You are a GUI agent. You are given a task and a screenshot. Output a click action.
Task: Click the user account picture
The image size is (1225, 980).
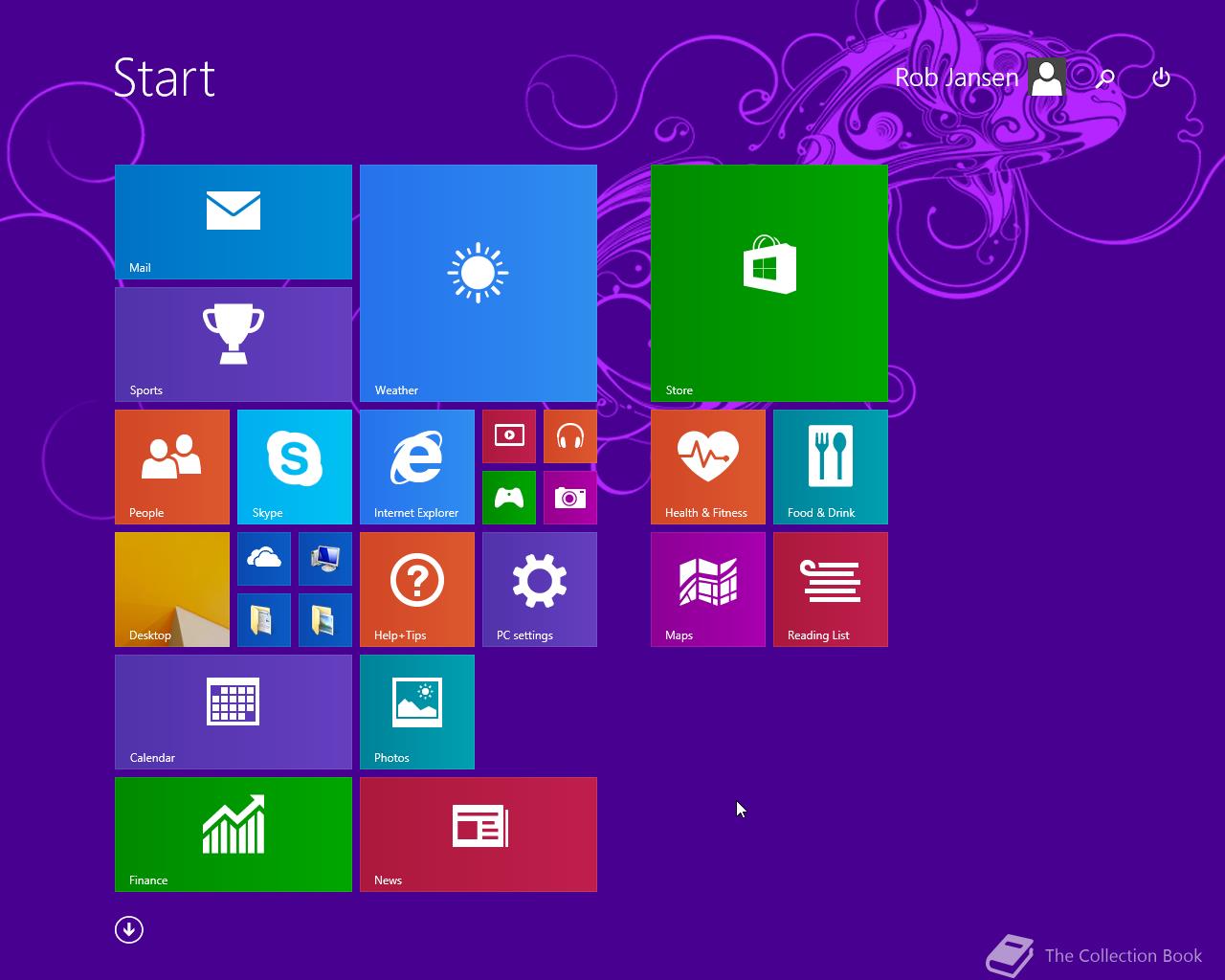pyautogui.click(x=1047, y=78)
